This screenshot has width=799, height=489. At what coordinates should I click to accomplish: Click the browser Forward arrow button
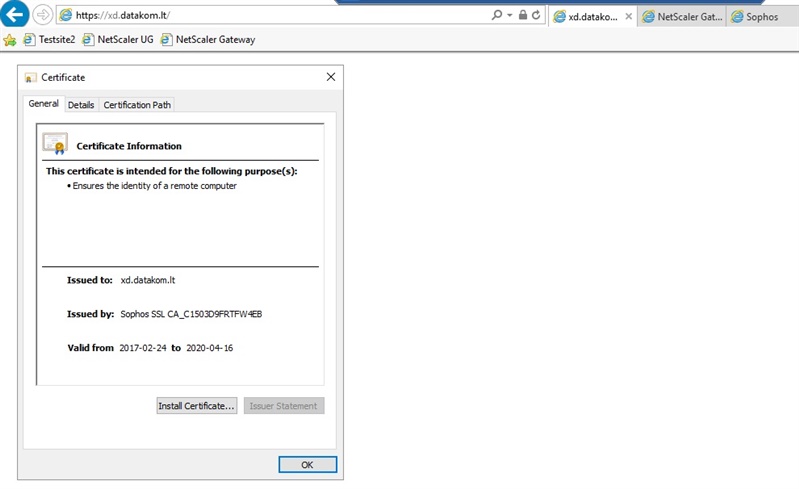tap(42, 15)
